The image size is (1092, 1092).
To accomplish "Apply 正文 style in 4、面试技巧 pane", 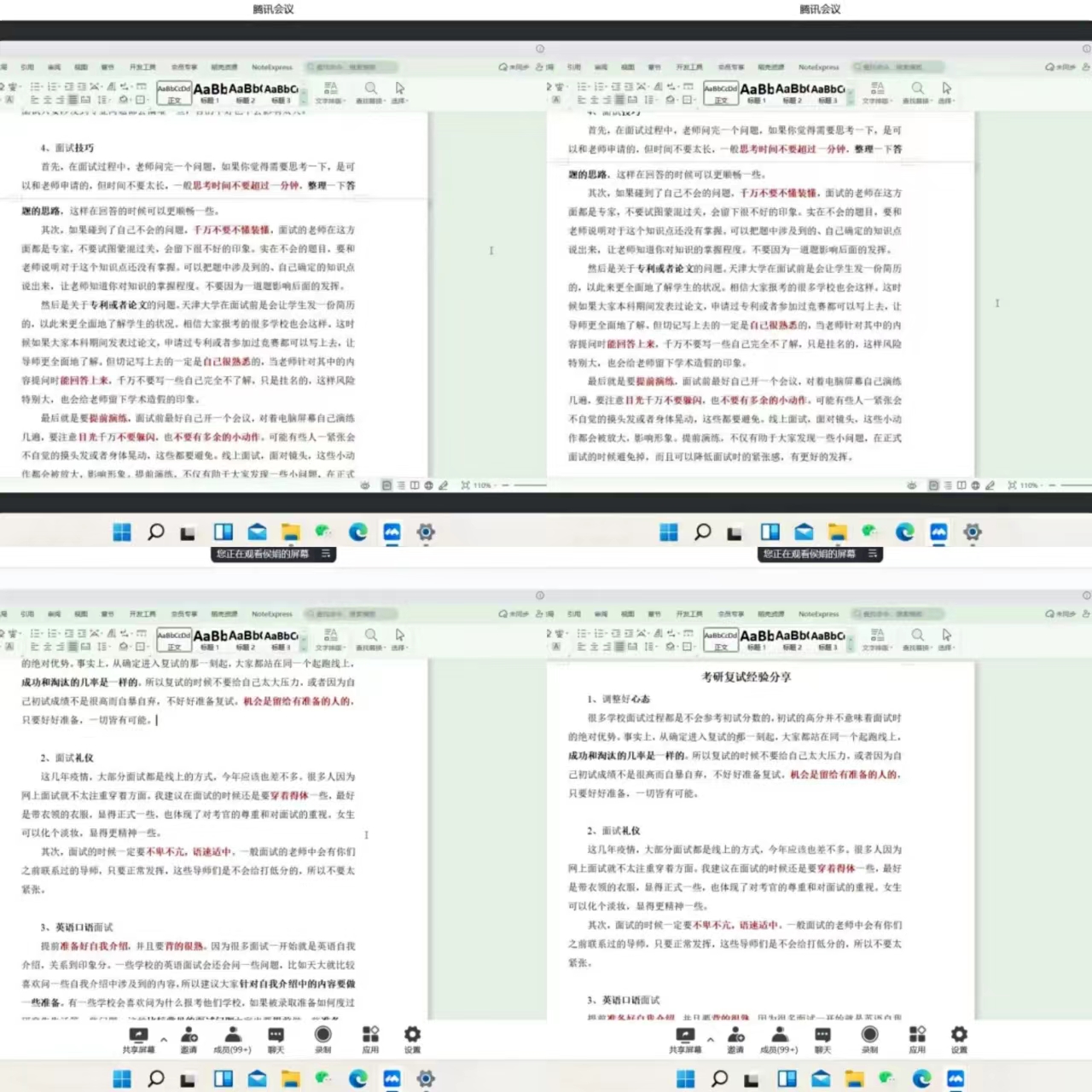I will [x=174, y=92].
